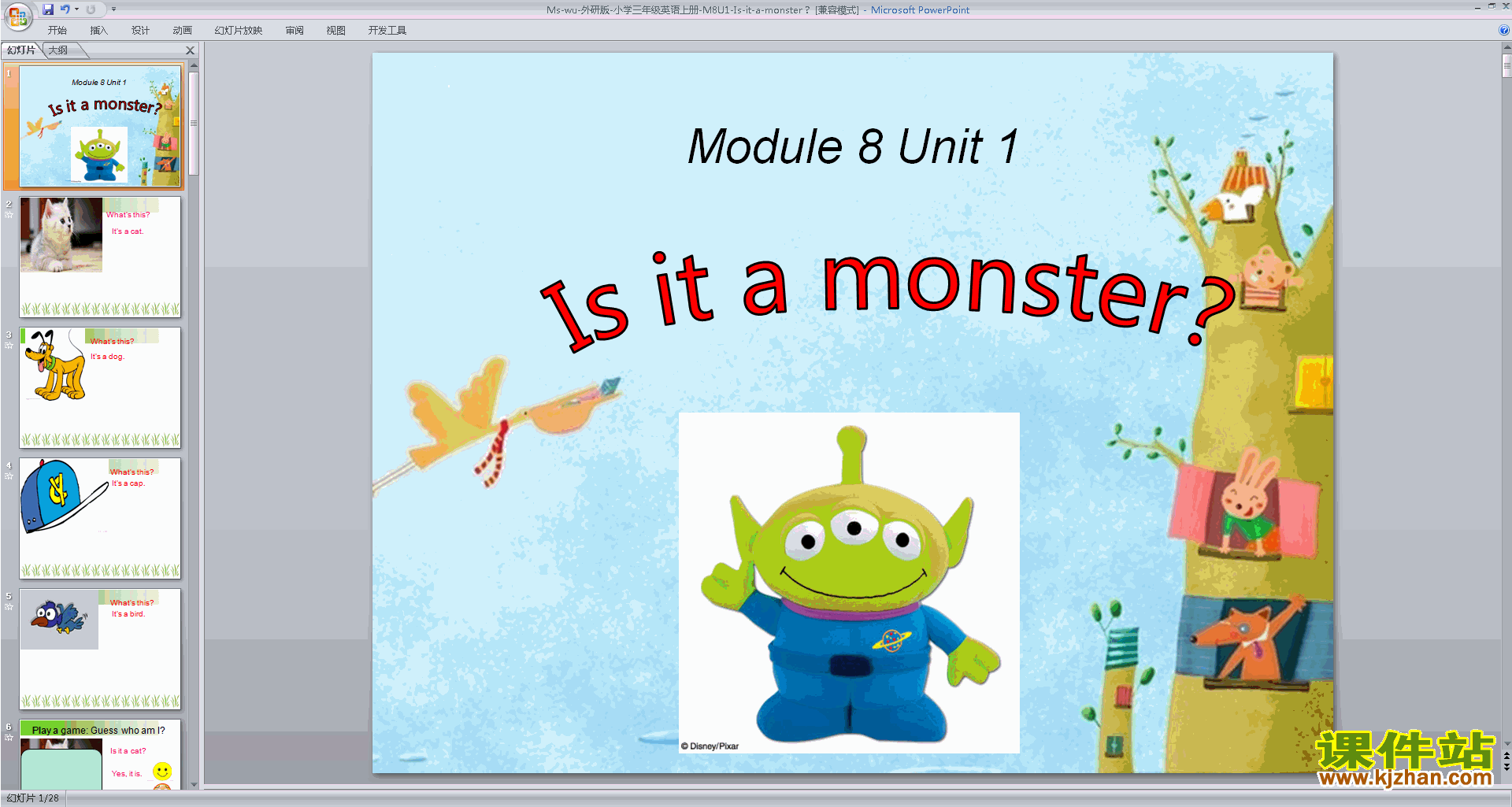The width and height of the screenshot is (1512, 807).
Task: Open the Office button menu
Action: [x=17, y=15]
